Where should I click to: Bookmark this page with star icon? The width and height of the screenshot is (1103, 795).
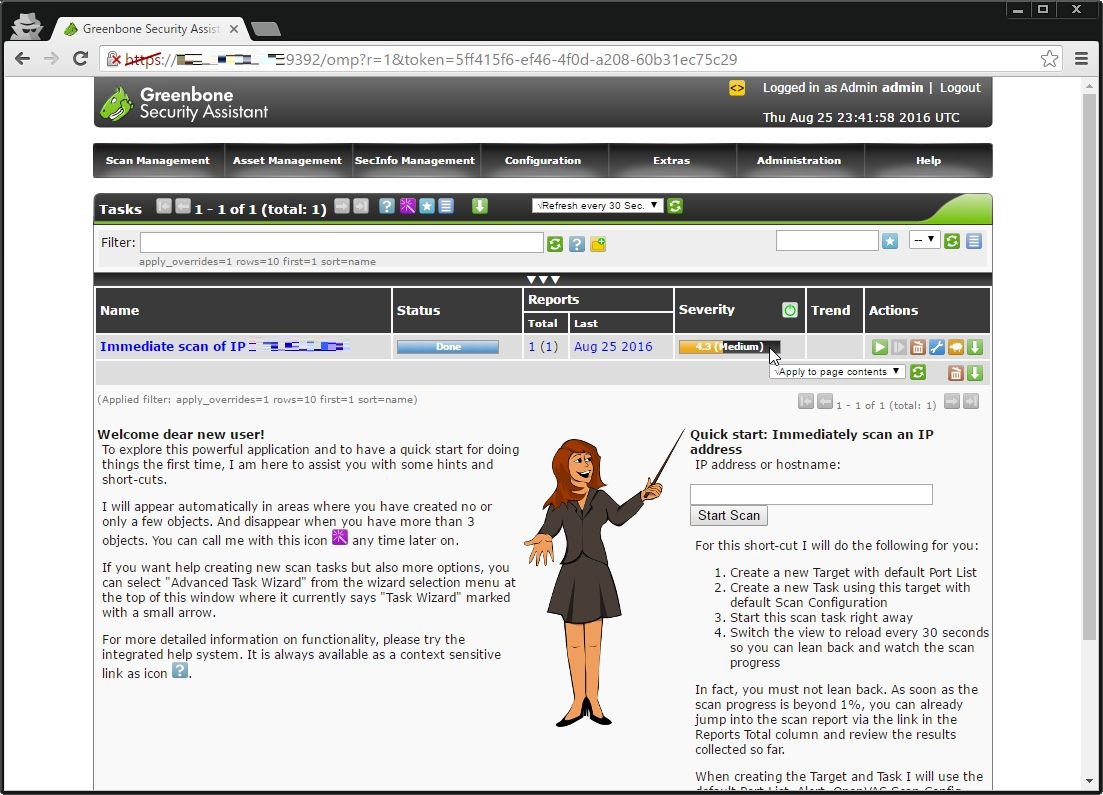pyautogui.click(x=1049, y=59)
